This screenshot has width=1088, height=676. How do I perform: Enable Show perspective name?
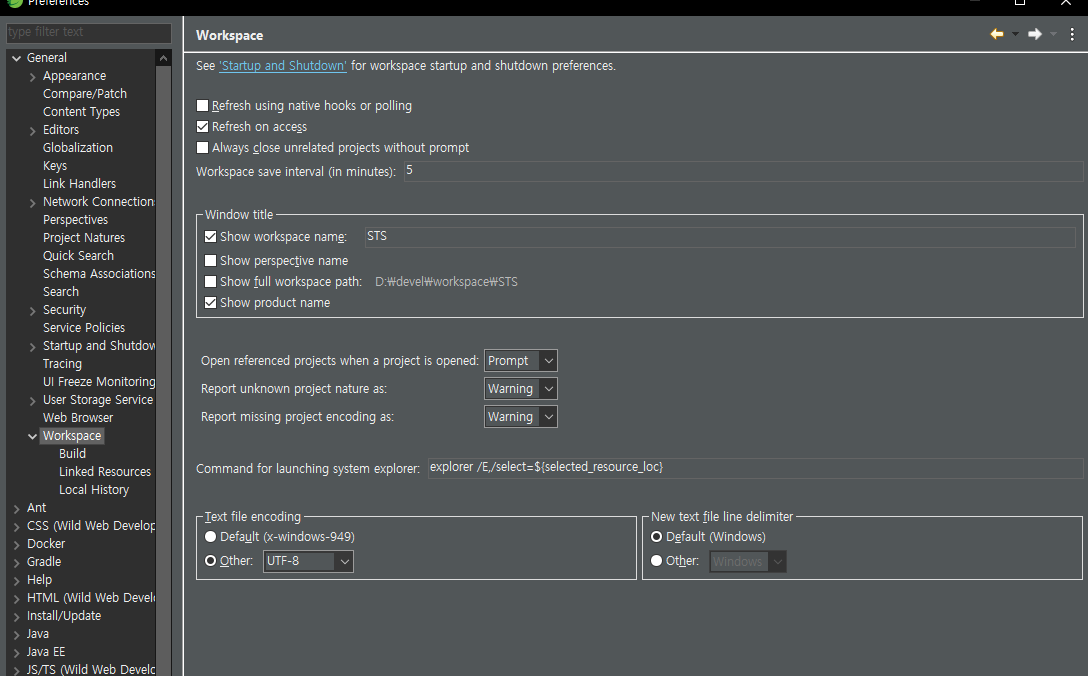pos(210,261)
